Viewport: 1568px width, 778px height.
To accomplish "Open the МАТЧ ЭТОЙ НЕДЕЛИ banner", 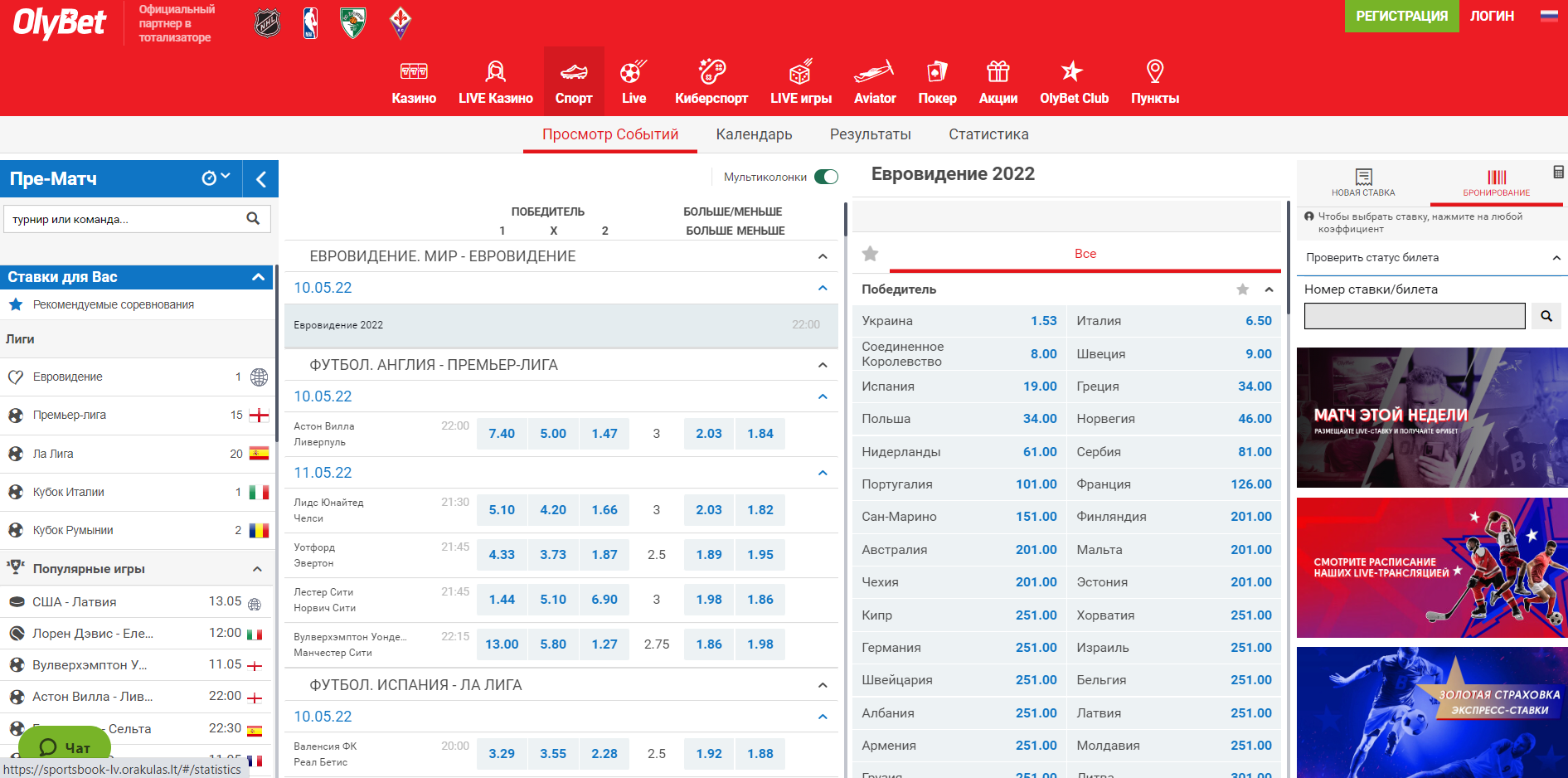I will coord(1432,417).
